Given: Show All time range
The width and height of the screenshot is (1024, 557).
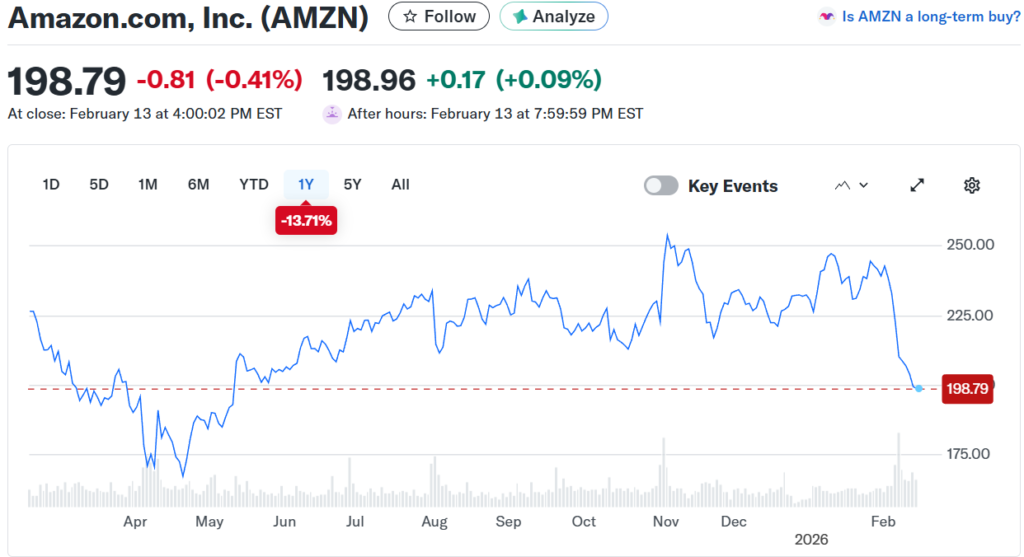Looking at the screenshot, I should 400,184.
